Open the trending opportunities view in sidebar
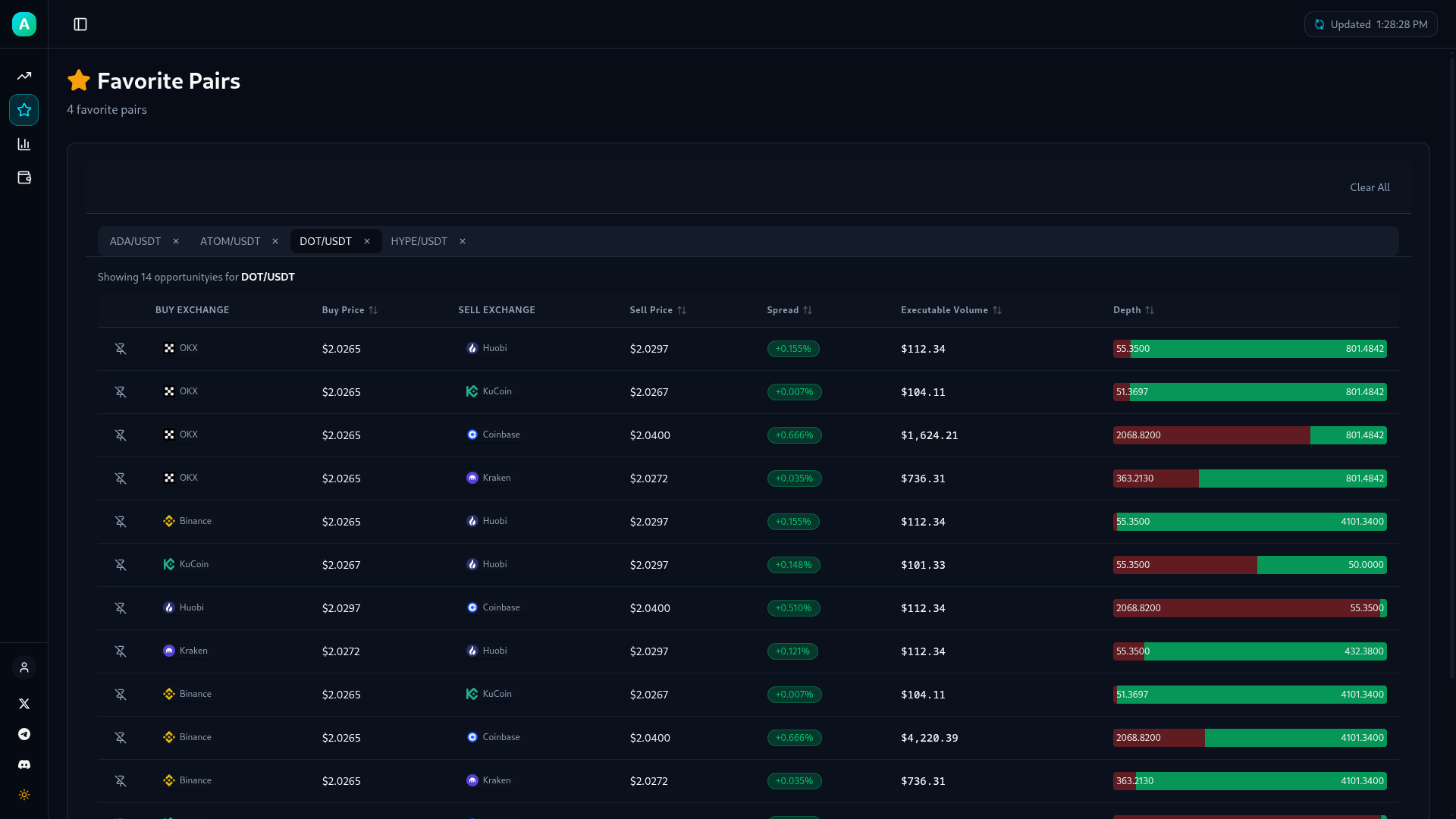The width and height of the screenshot is (1456, 819). [24, 76]
